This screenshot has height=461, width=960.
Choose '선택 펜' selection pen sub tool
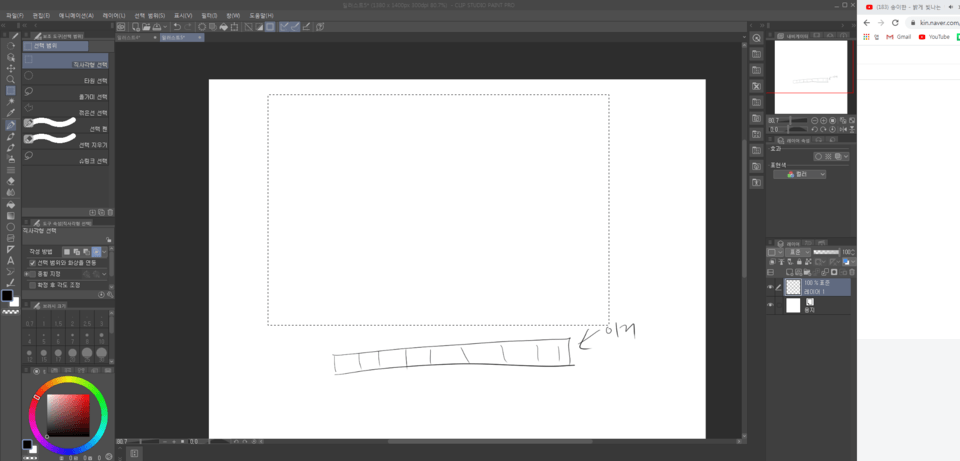pyautogui.click(x=66, y=126)
